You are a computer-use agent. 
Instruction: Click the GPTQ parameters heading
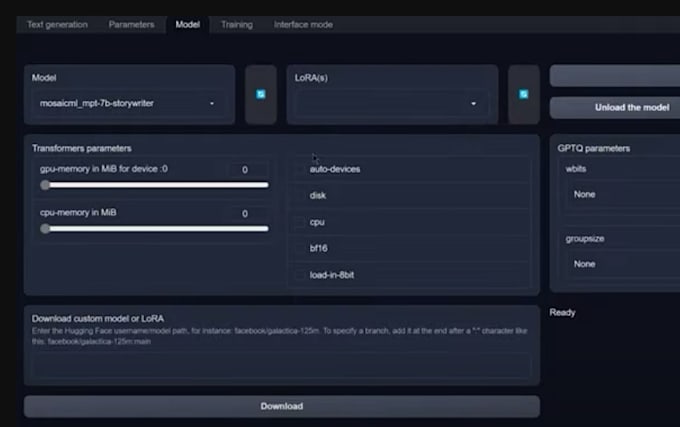point(594,148)
